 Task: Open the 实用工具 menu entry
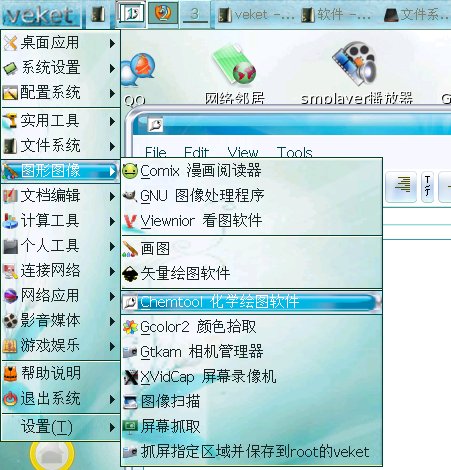coord(60,121)
